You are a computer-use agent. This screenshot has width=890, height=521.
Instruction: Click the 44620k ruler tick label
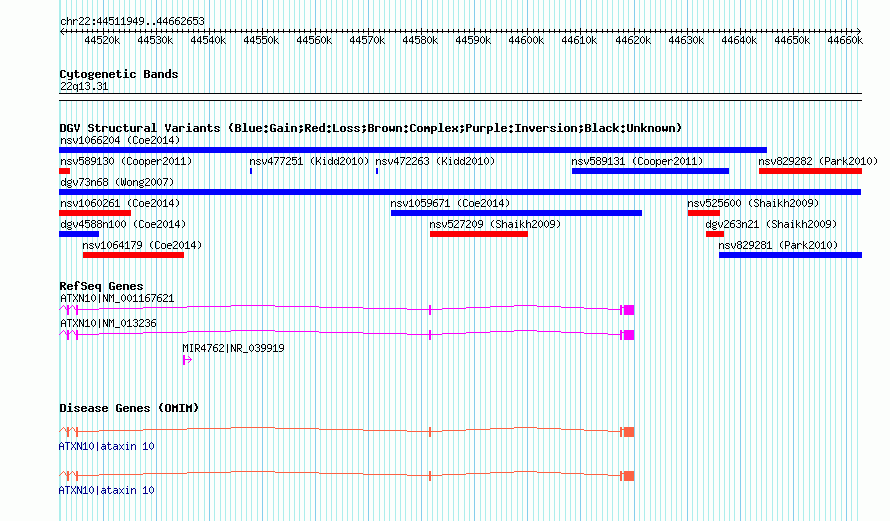(x=633, y=40)
